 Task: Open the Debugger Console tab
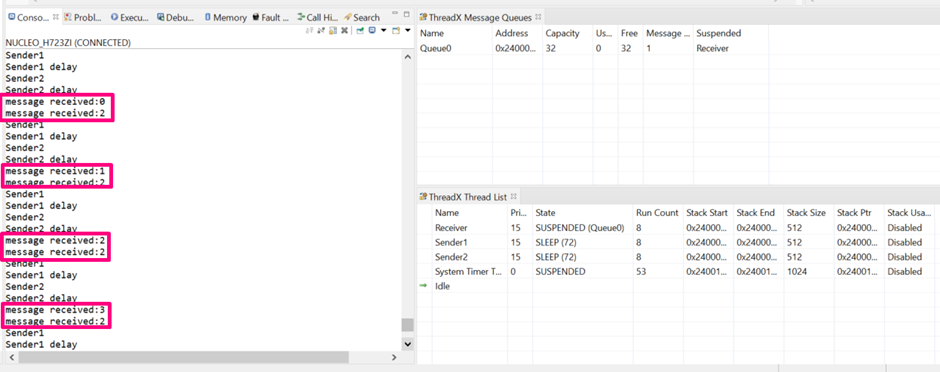click(x=176, y=17)
